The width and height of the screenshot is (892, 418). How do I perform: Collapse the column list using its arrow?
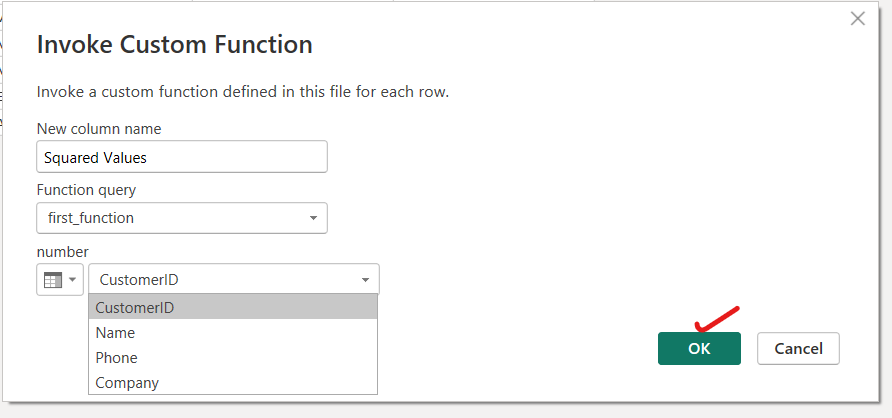tap(364, 280)
